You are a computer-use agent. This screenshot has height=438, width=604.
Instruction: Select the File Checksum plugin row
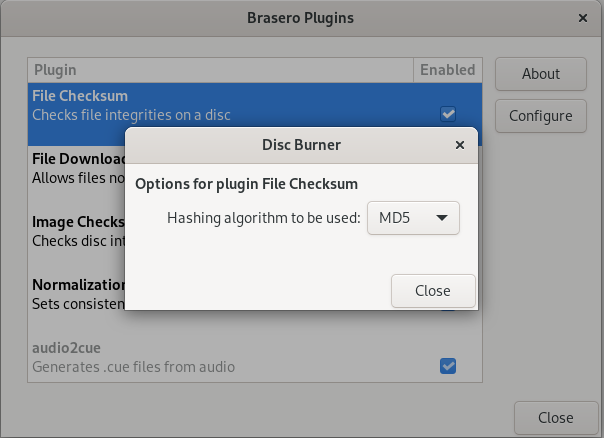[255, 114]
